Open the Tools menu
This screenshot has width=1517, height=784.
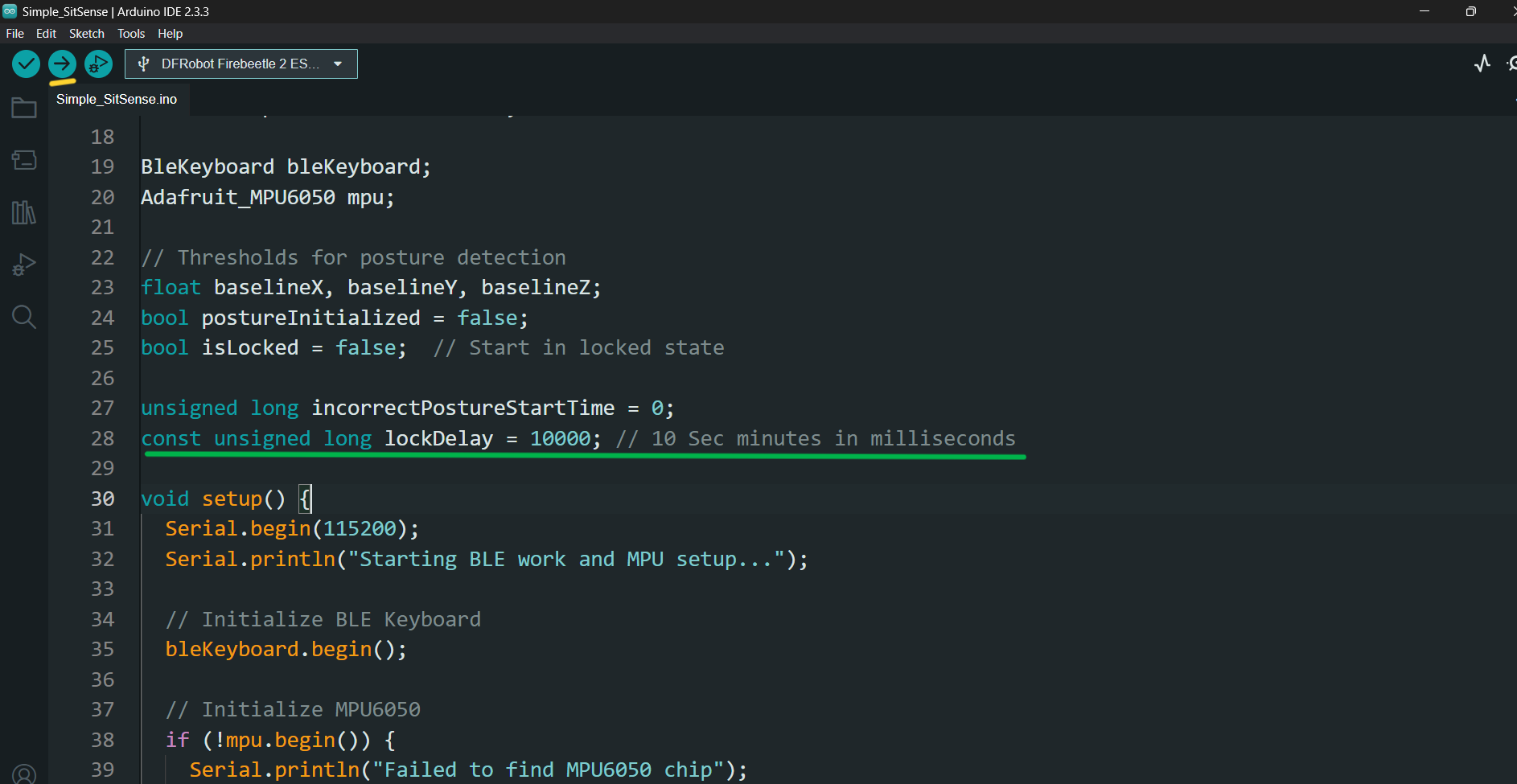click(x=131, y=33)
